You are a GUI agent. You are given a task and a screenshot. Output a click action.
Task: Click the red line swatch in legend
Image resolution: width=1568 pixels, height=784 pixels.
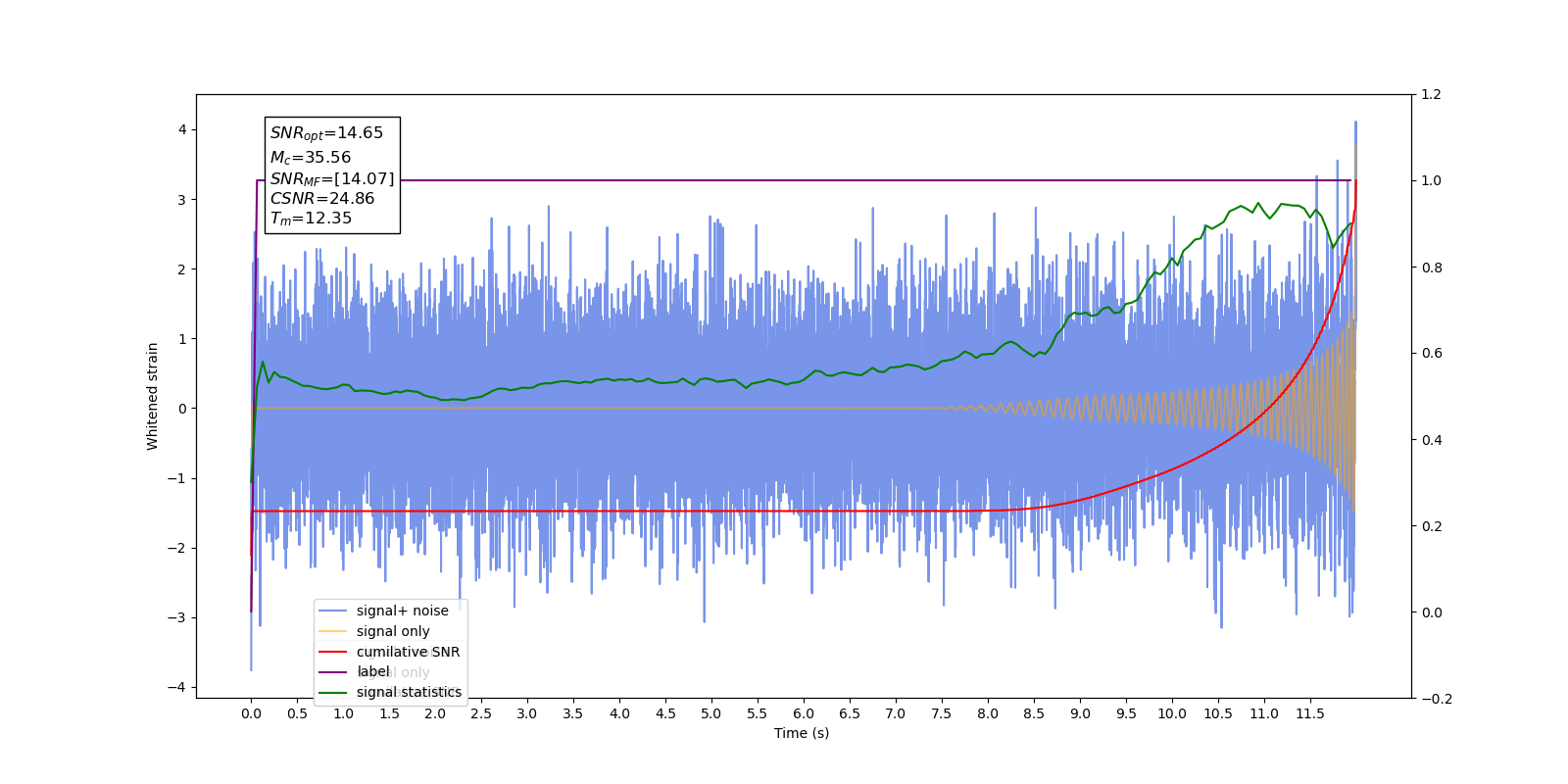(x=333, y=652)
